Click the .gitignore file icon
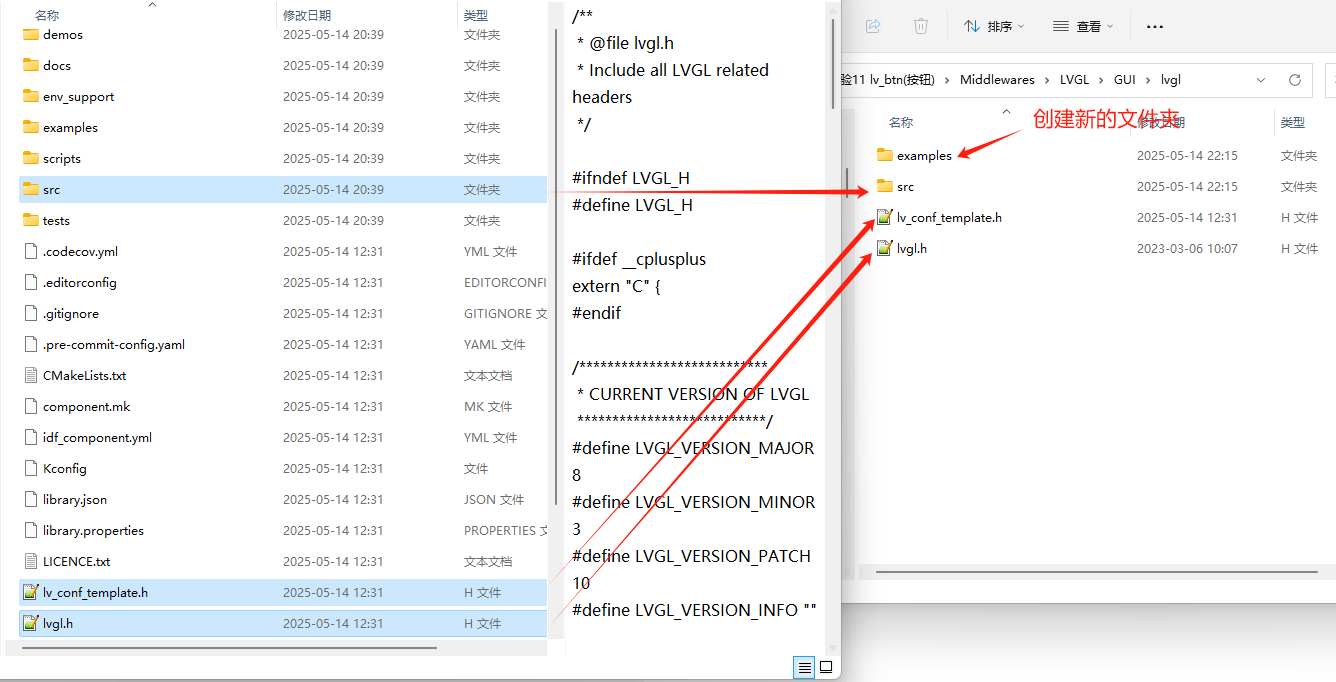The width and height of the screenshot is (1336, 682). coord(30,314)
